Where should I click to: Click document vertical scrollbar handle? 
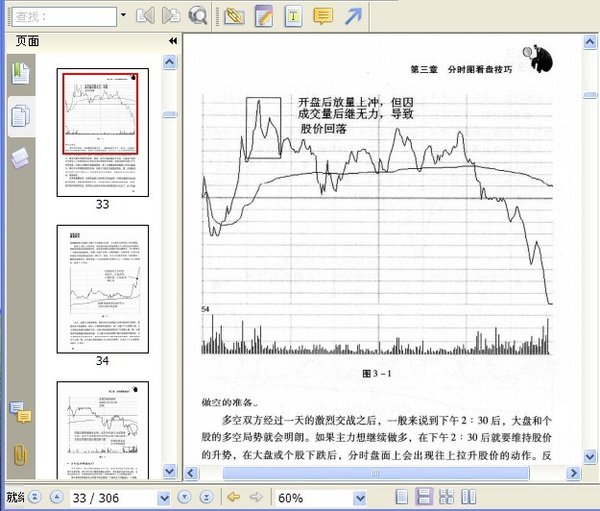coord(590,95)
